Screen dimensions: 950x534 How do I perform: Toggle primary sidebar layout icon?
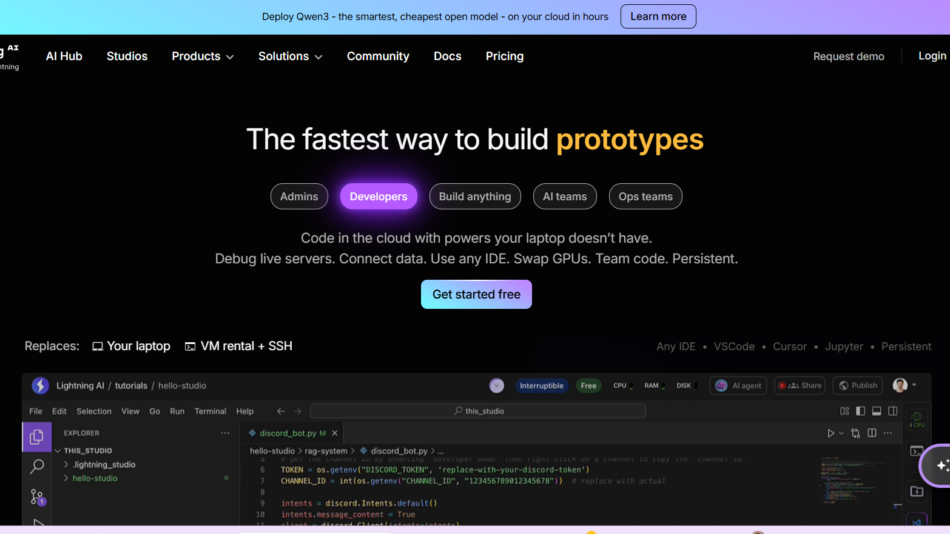[x=860, y=411]
